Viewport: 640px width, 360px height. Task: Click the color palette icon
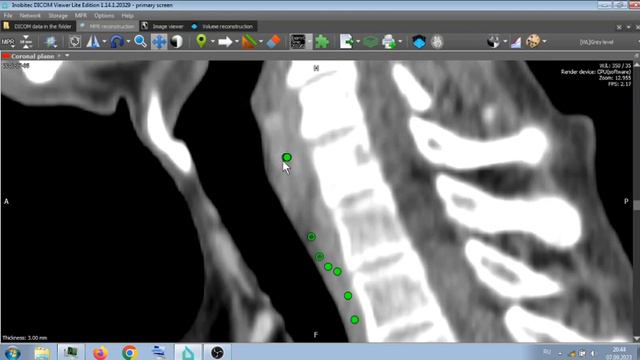533,42
